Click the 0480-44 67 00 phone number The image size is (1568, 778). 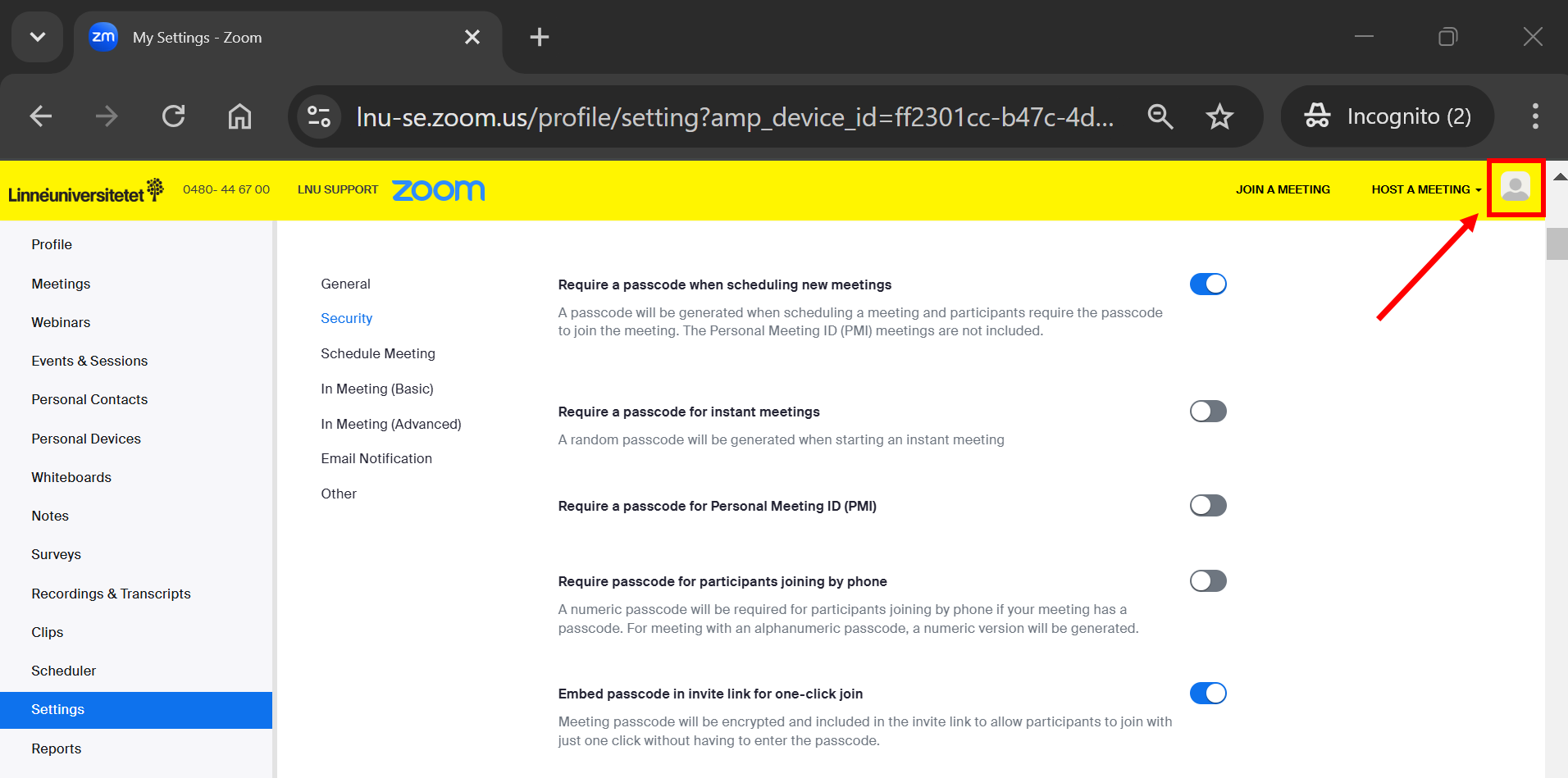(x=226, y=189)
